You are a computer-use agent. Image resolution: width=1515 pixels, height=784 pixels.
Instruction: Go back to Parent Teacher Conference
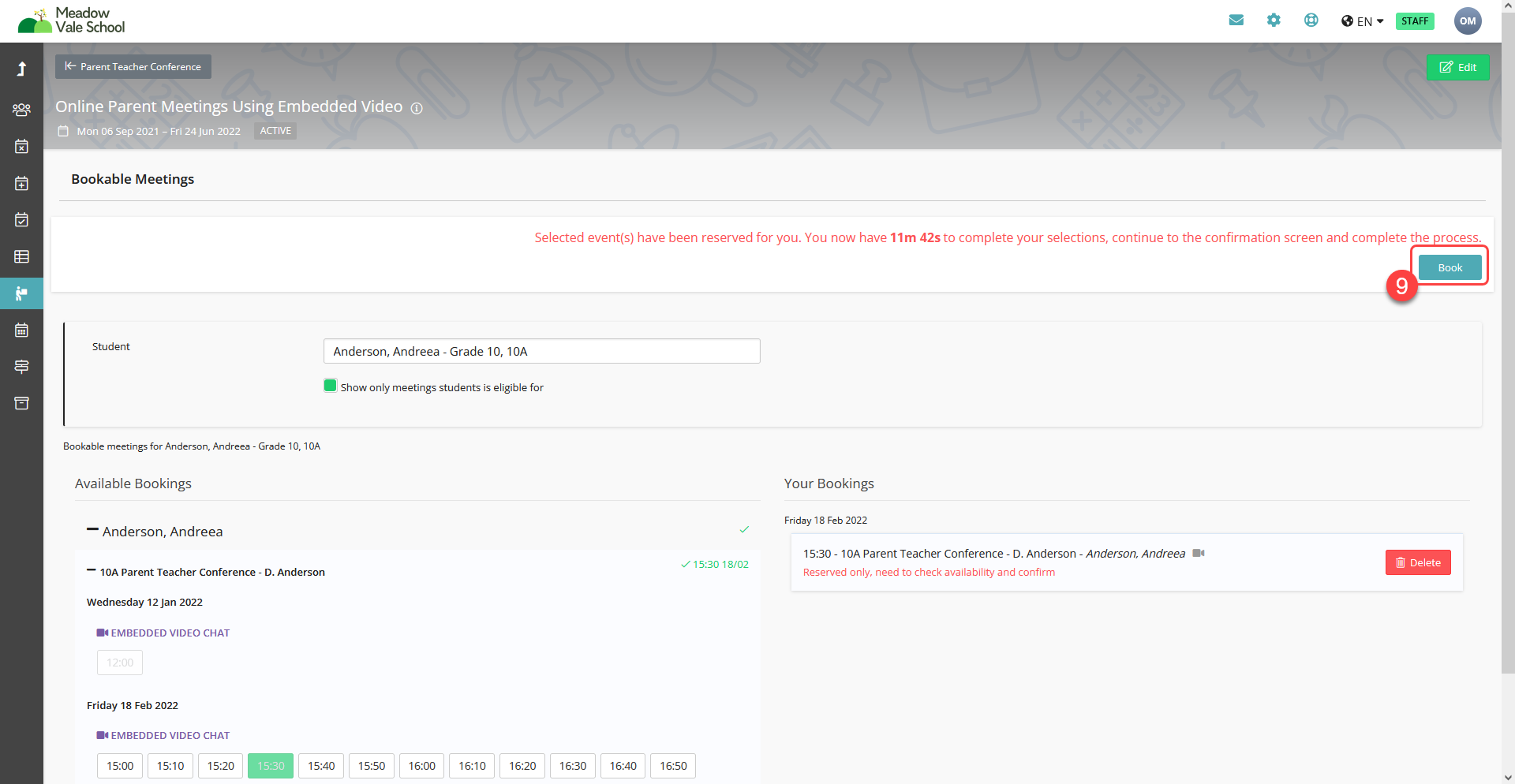133,67
